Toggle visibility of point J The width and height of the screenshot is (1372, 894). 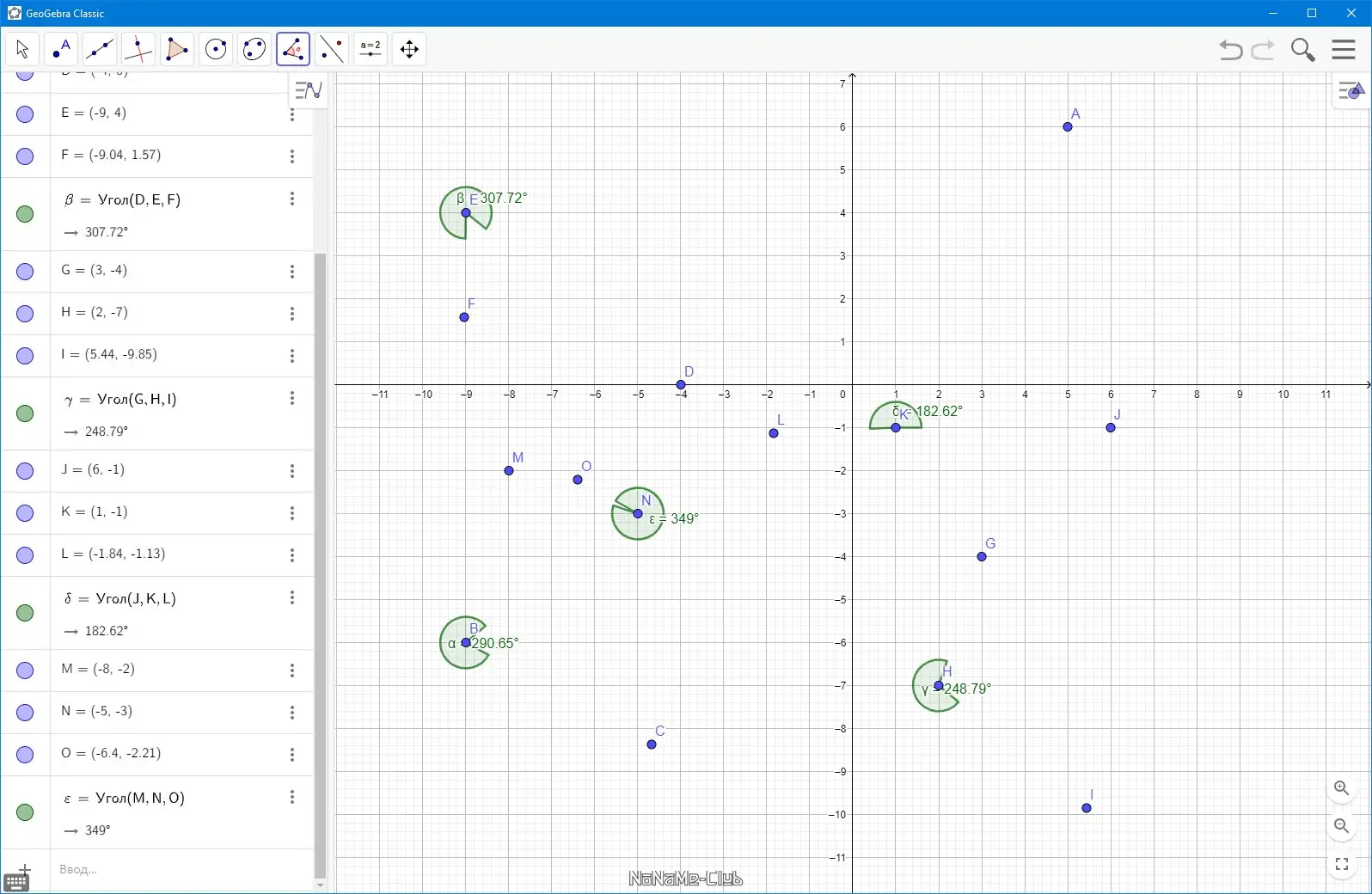click(x=25, y=471)
